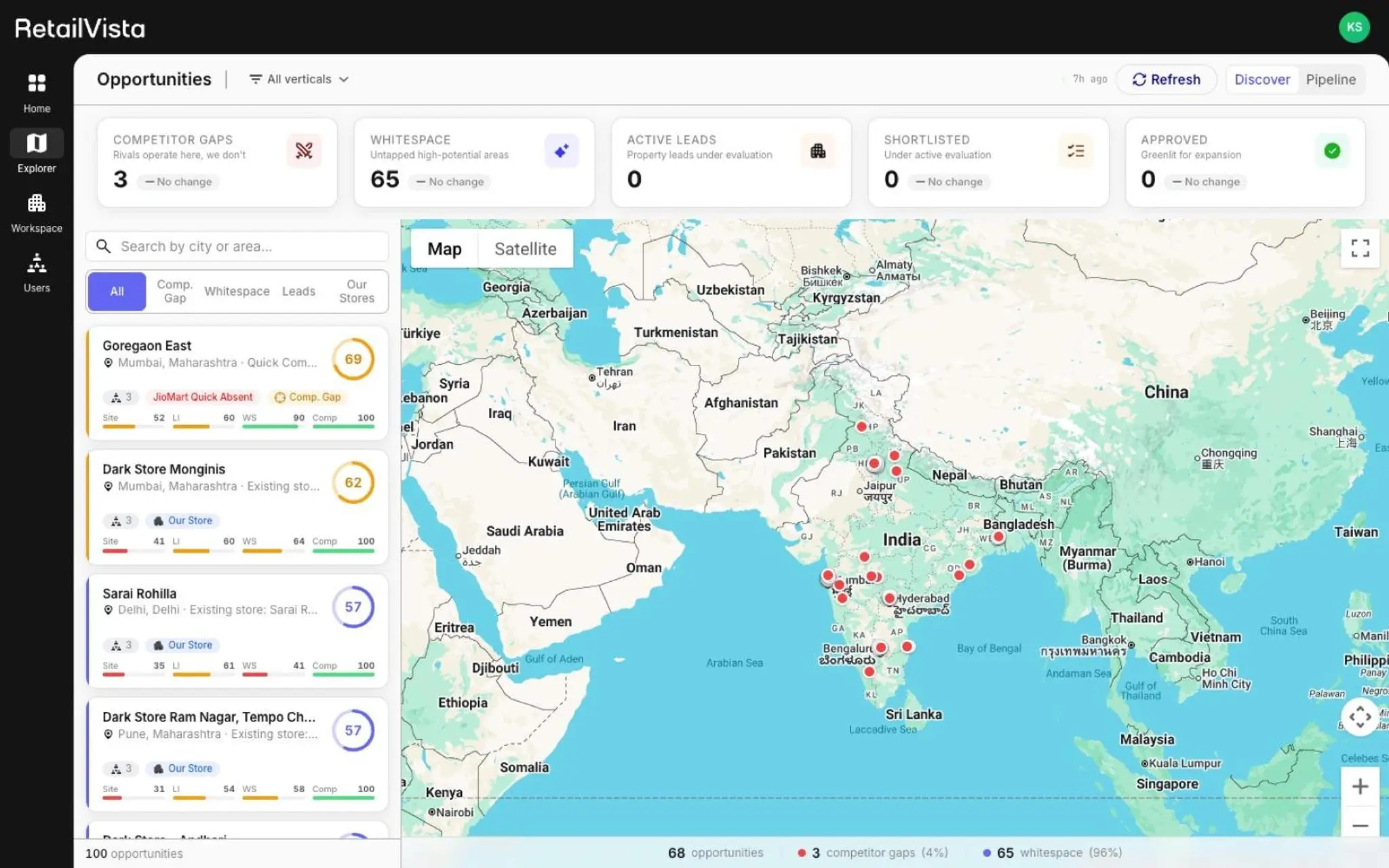The height and width of the screenshot is (868, 1389).
Task: Open the Shortlisted summary card
Action: [x=988, y=162]
